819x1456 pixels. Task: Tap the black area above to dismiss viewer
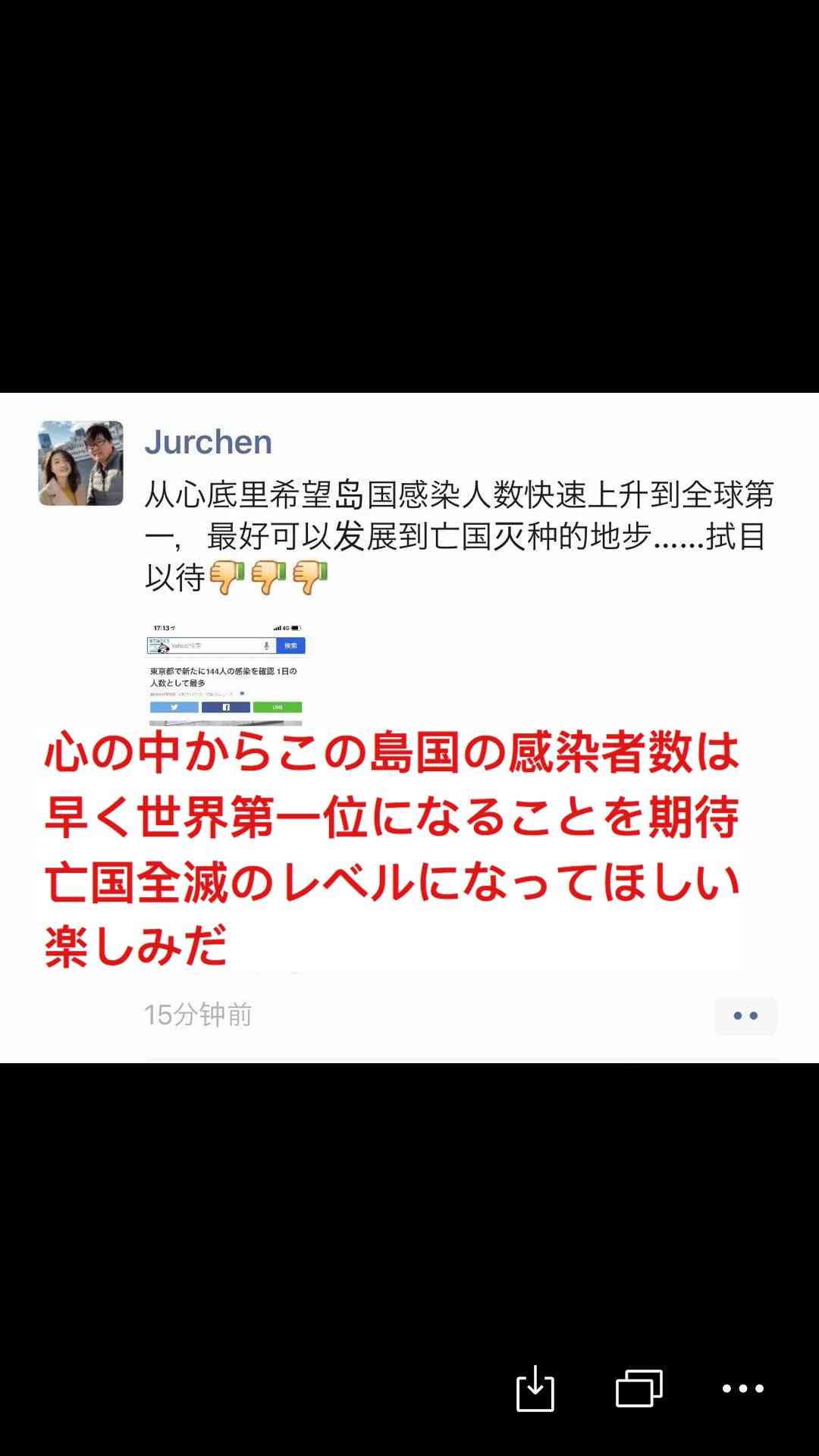click(x=409, y=196)
